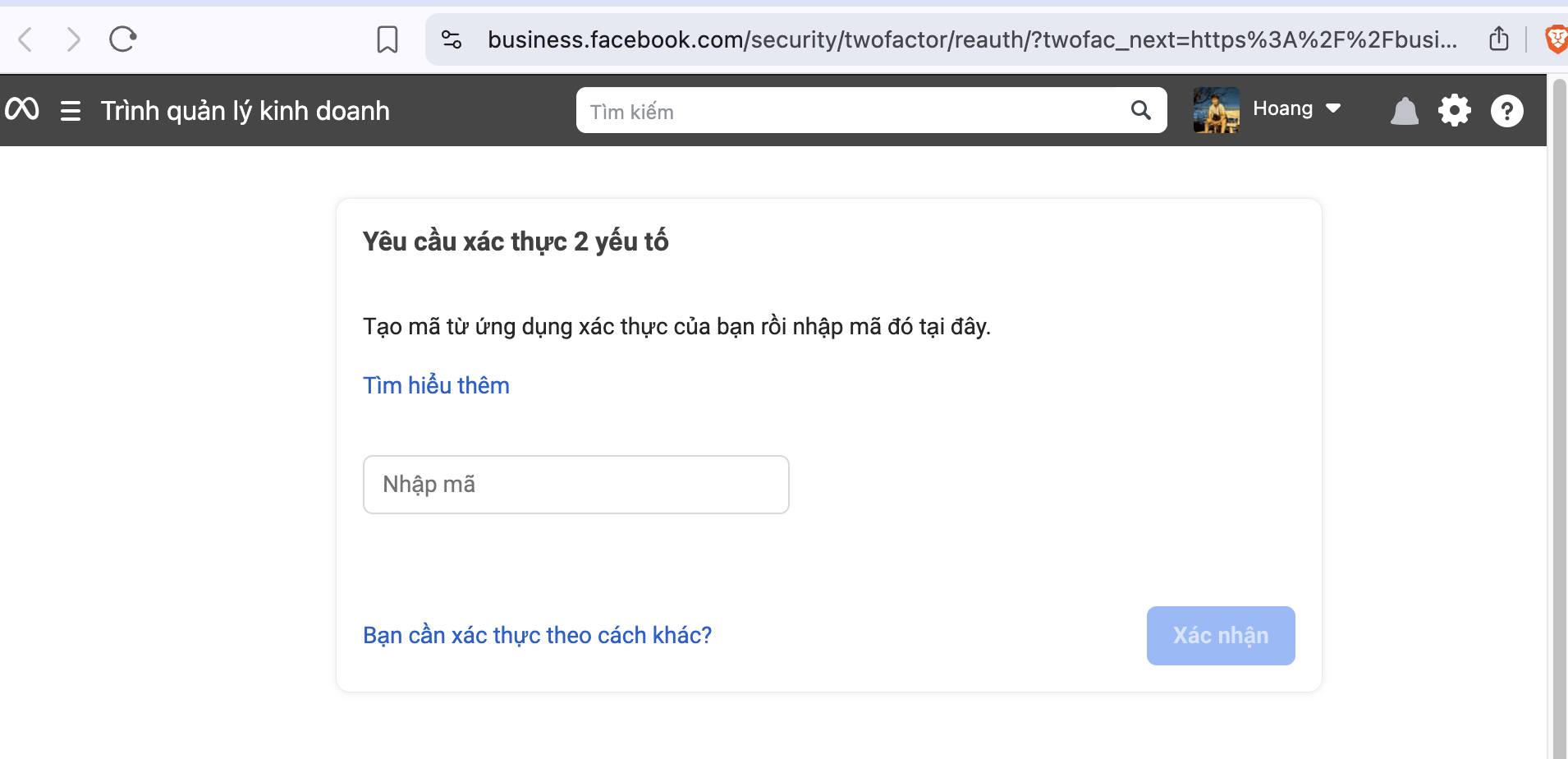This screenshot has width=1568, height=759.
Task: Open site settings icon in address bar
Action: [452, 39]
